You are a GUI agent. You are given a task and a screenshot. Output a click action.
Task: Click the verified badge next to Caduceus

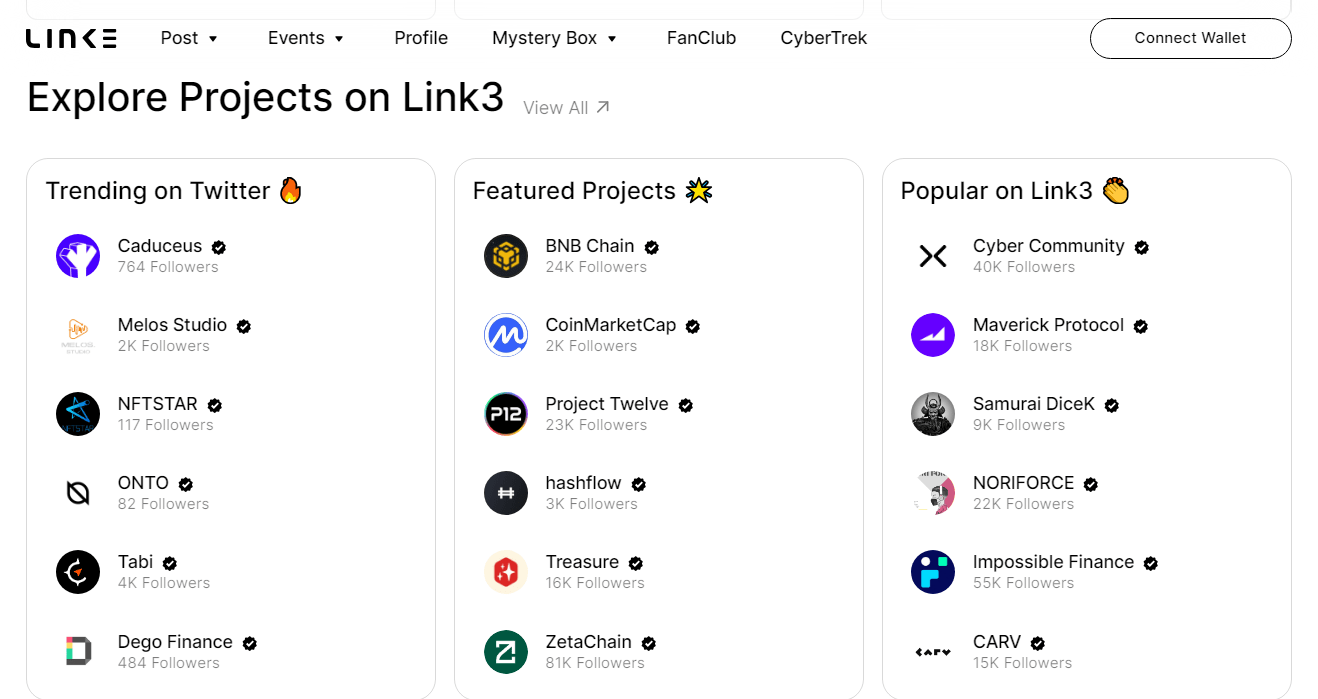(219, 247)
